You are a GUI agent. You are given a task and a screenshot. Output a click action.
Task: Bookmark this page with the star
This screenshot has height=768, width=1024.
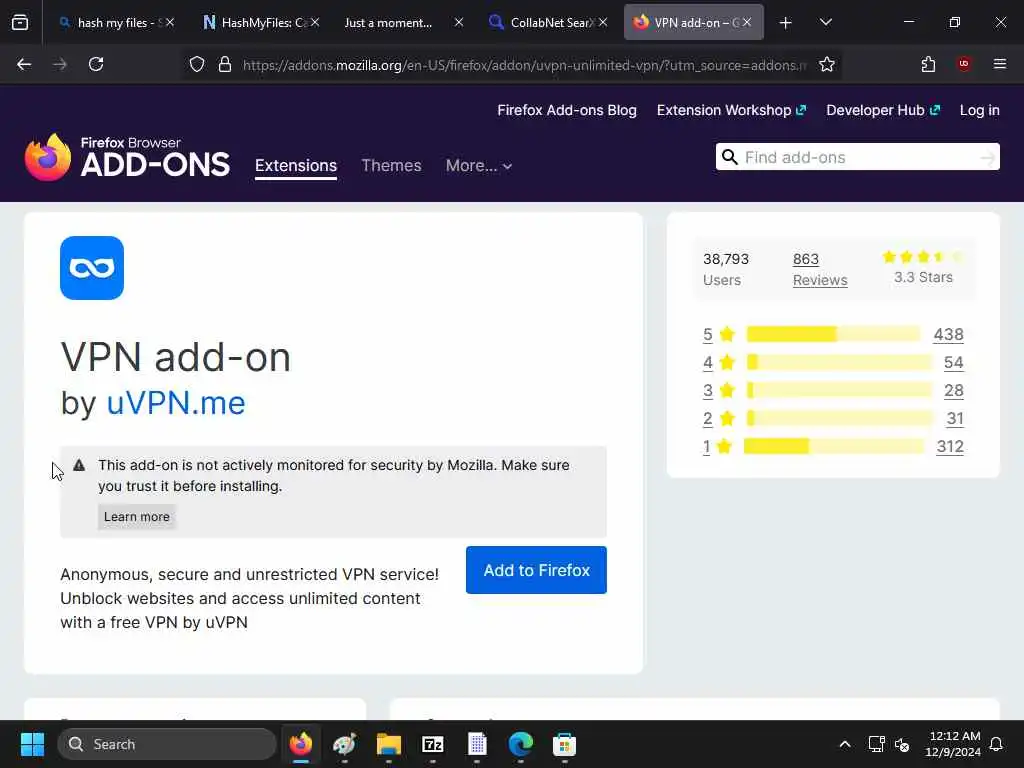click(827, 64)
